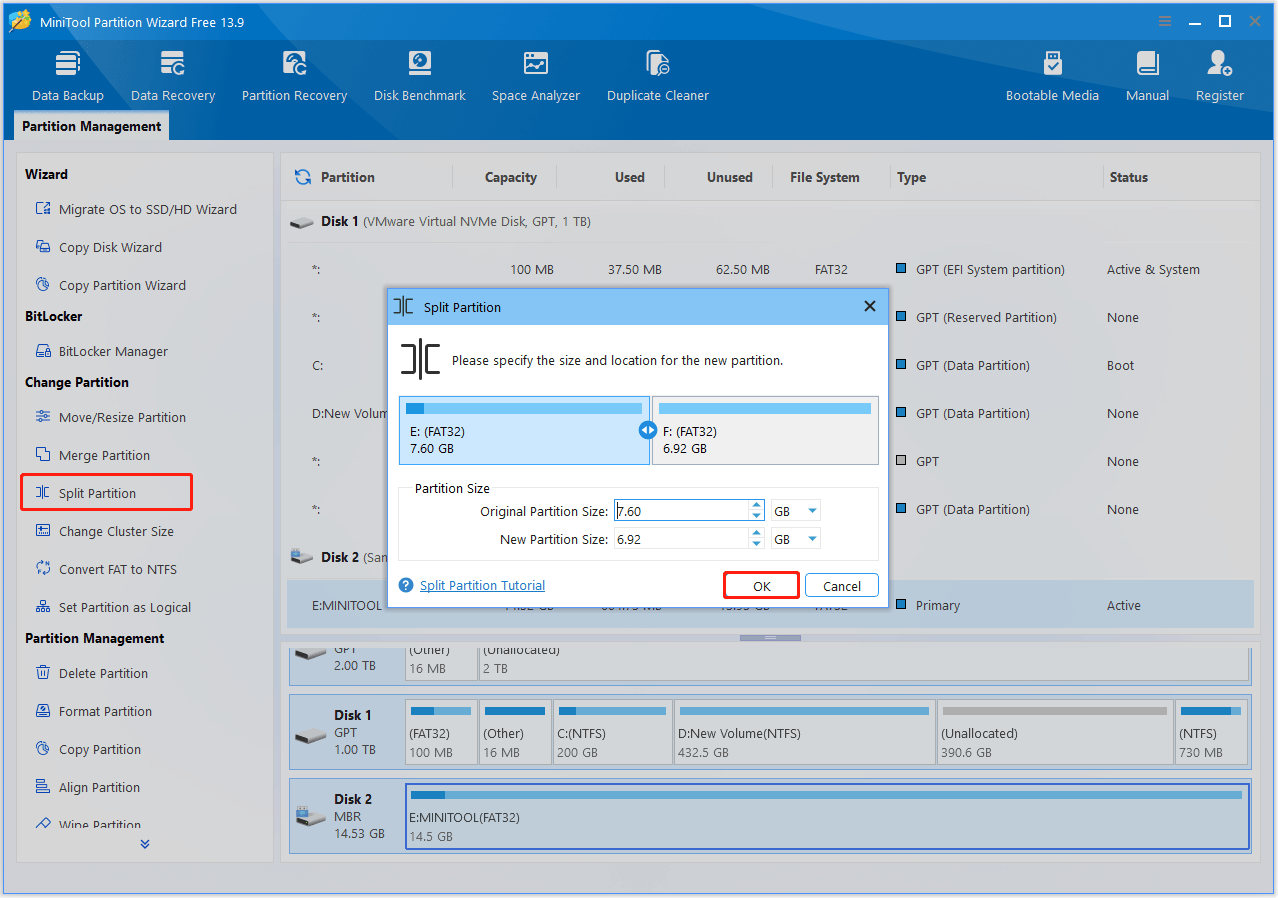The height and width of the screenshot is (898, 1278).
Task: Open the Manual
Action: tap(1148, 76)
